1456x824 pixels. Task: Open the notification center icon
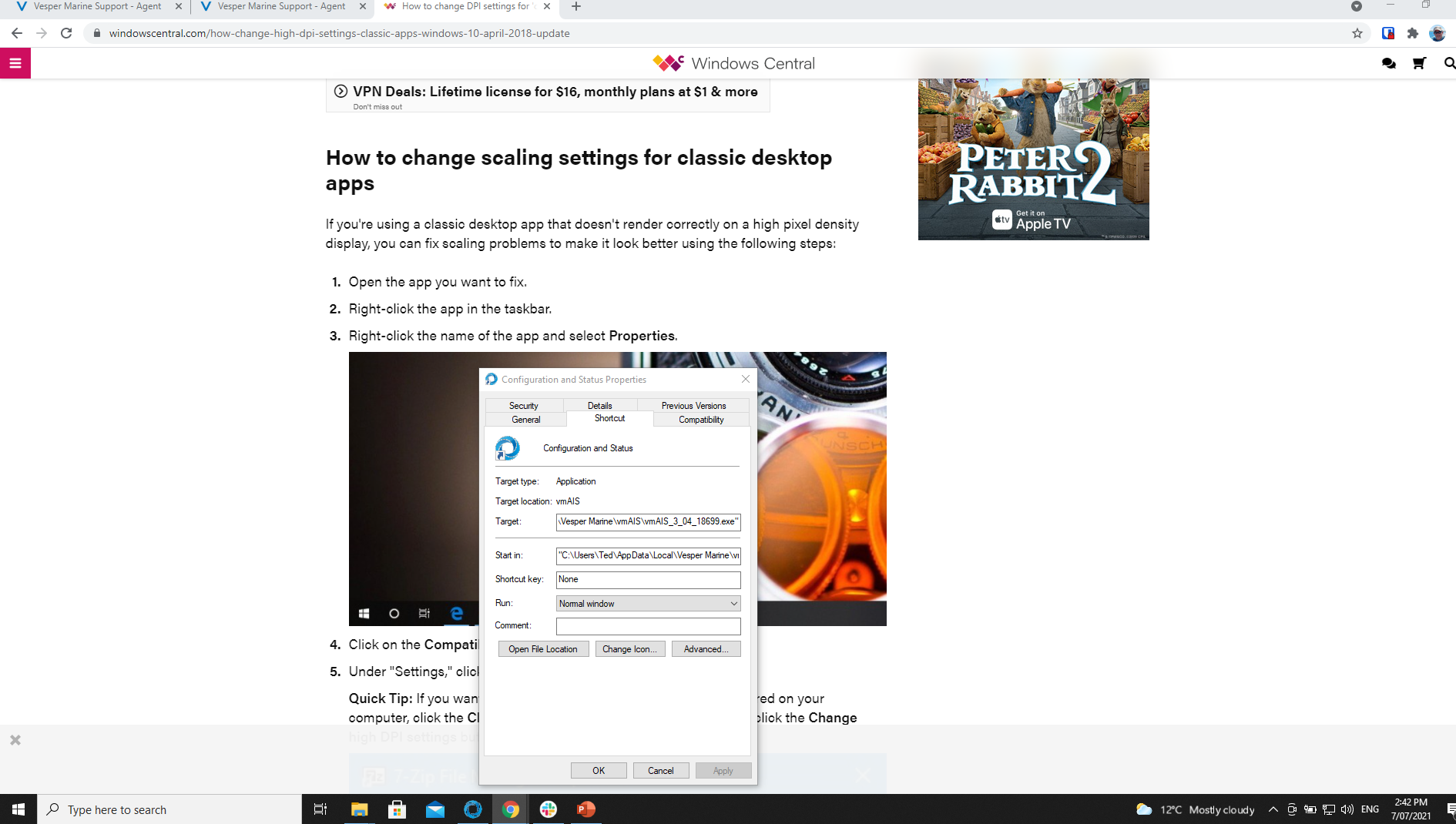coord(1451,809)
